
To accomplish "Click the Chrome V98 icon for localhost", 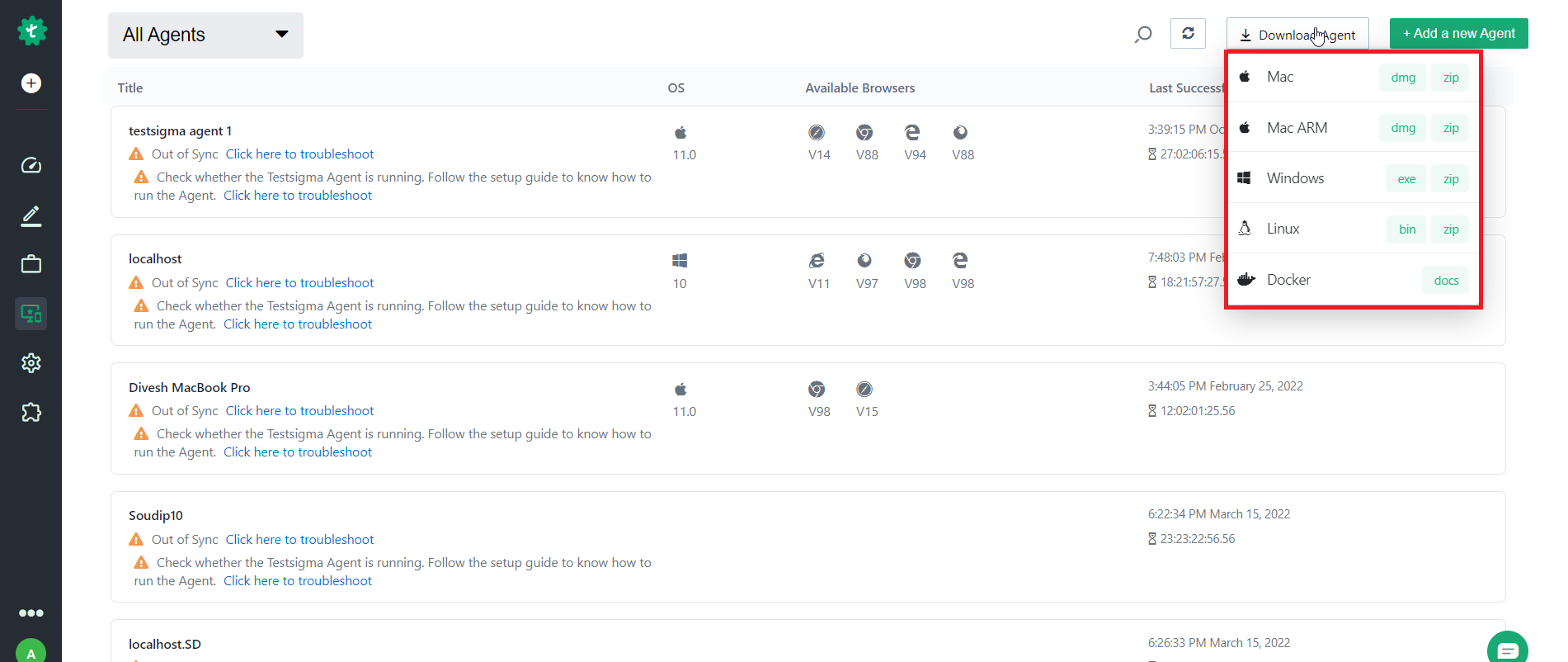I will (912, 261).
